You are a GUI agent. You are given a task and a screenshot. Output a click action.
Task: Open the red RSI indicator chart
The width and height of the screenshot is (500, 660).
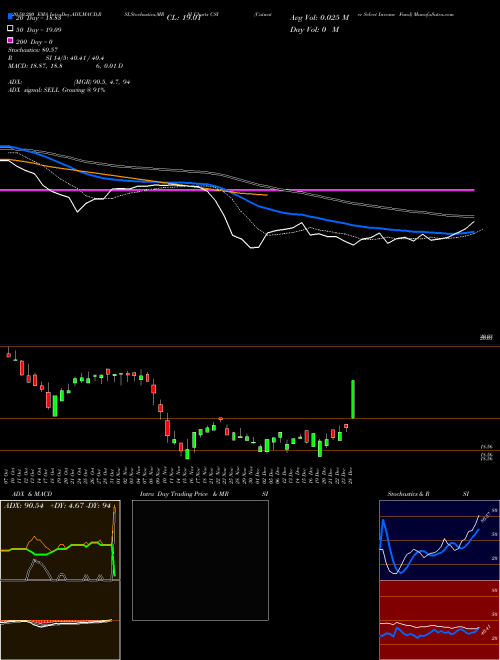click(x=439, y=620)
